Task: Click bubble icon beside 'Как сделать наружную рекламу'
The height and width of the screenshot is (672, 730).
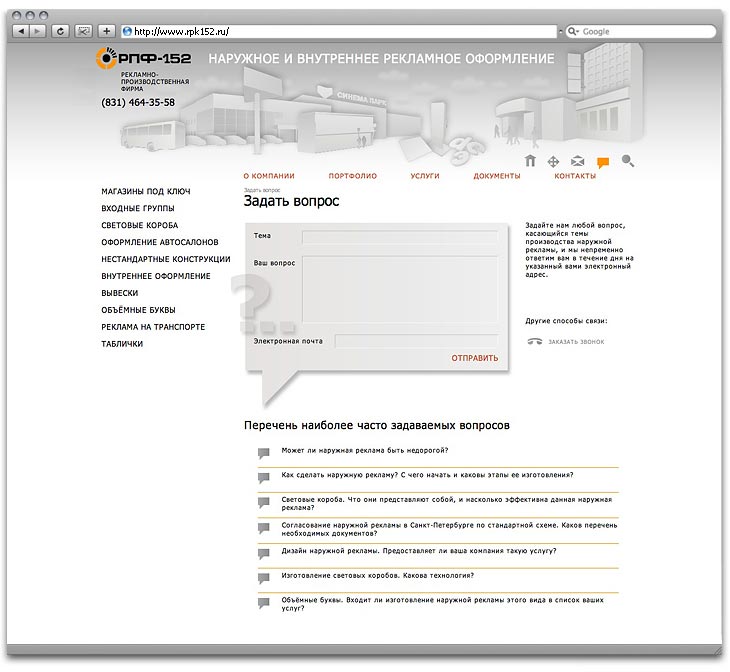Action: click(x=264, y=478)
